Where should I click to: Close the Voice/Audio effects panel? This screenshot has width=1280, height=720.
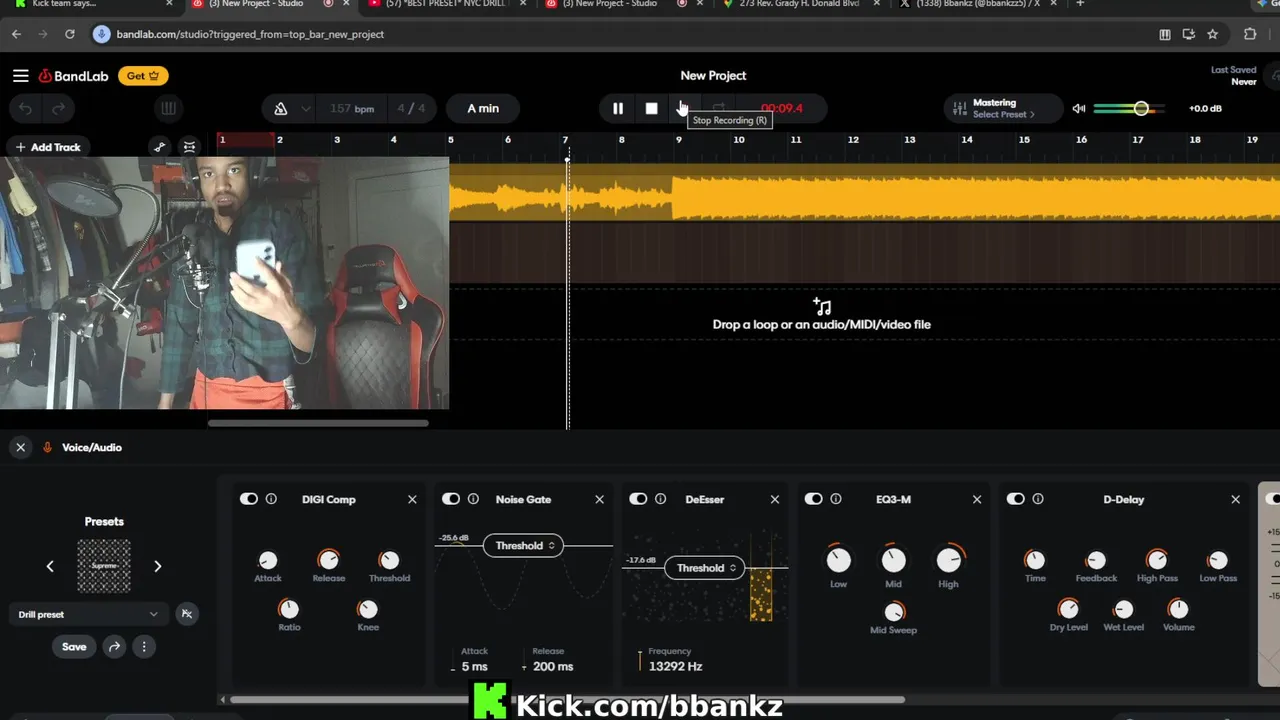(20, 447)
